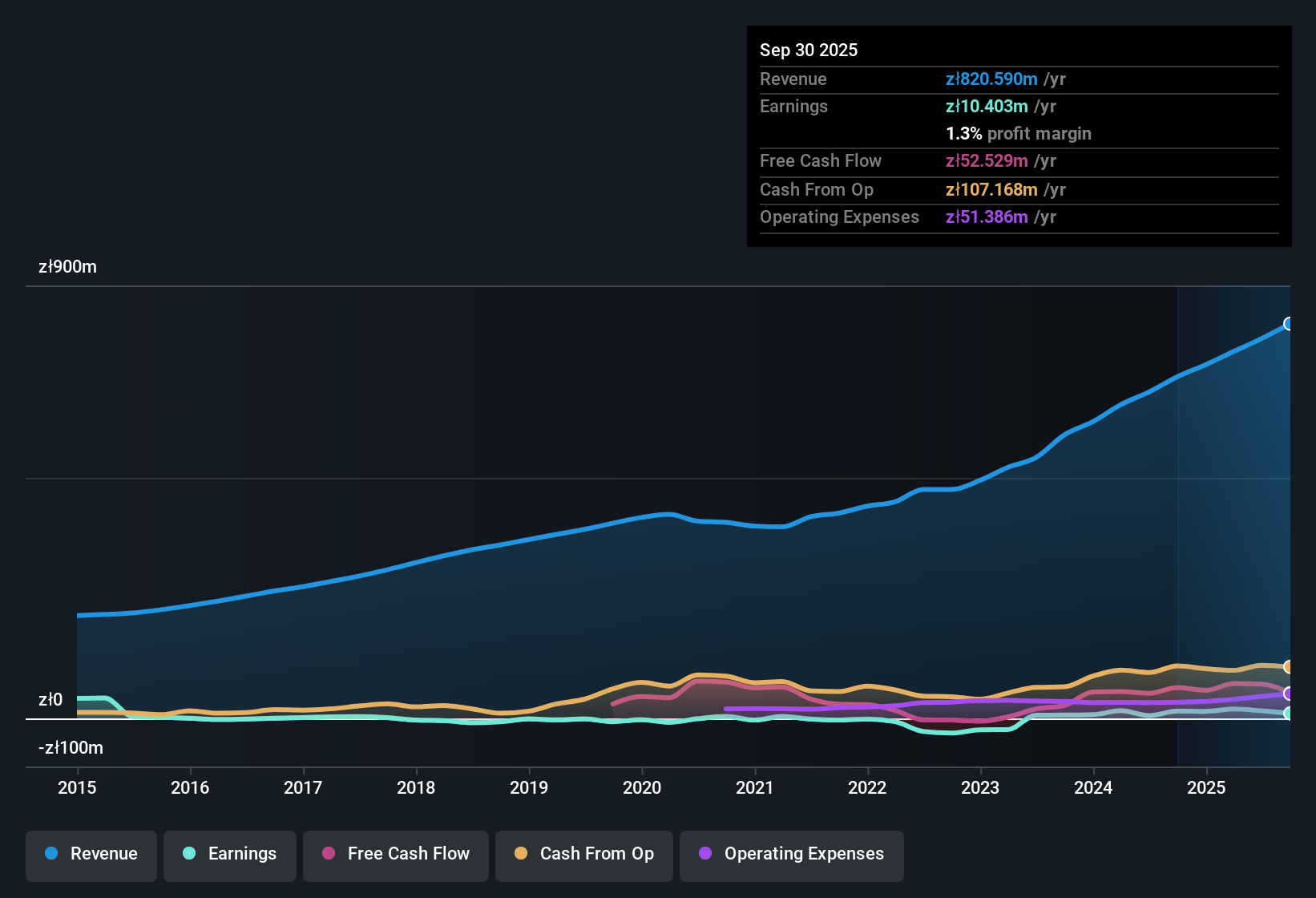Click the teal Earnings legend dot
Screen dimensions: 1316x898
189,854
